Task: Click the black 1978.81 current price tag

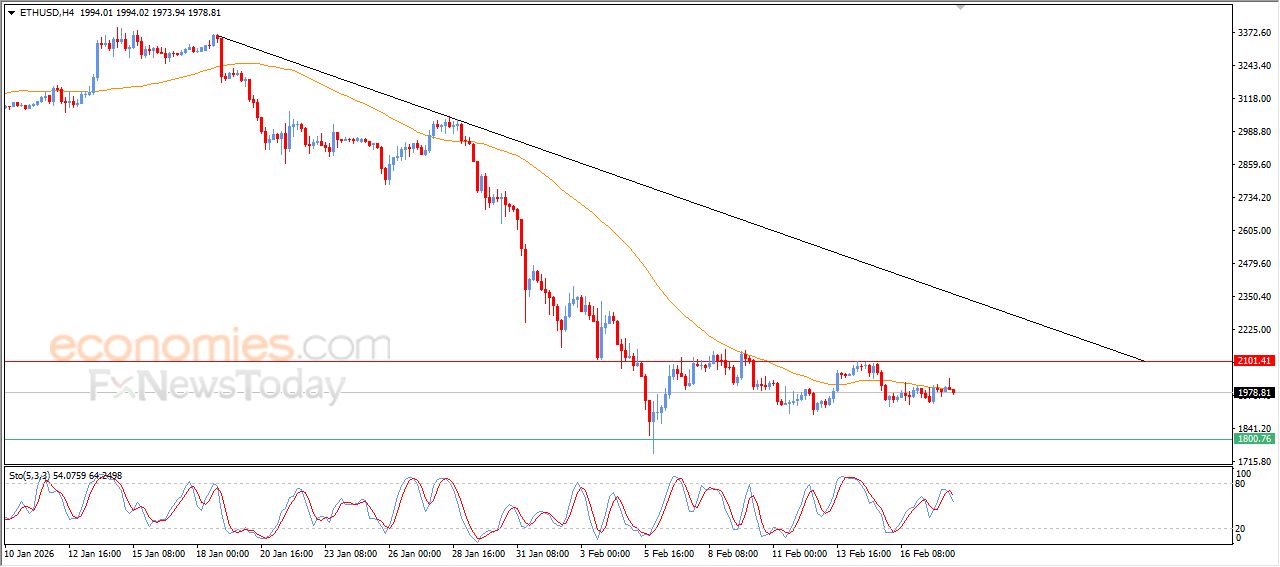Action: [1253, 393]
